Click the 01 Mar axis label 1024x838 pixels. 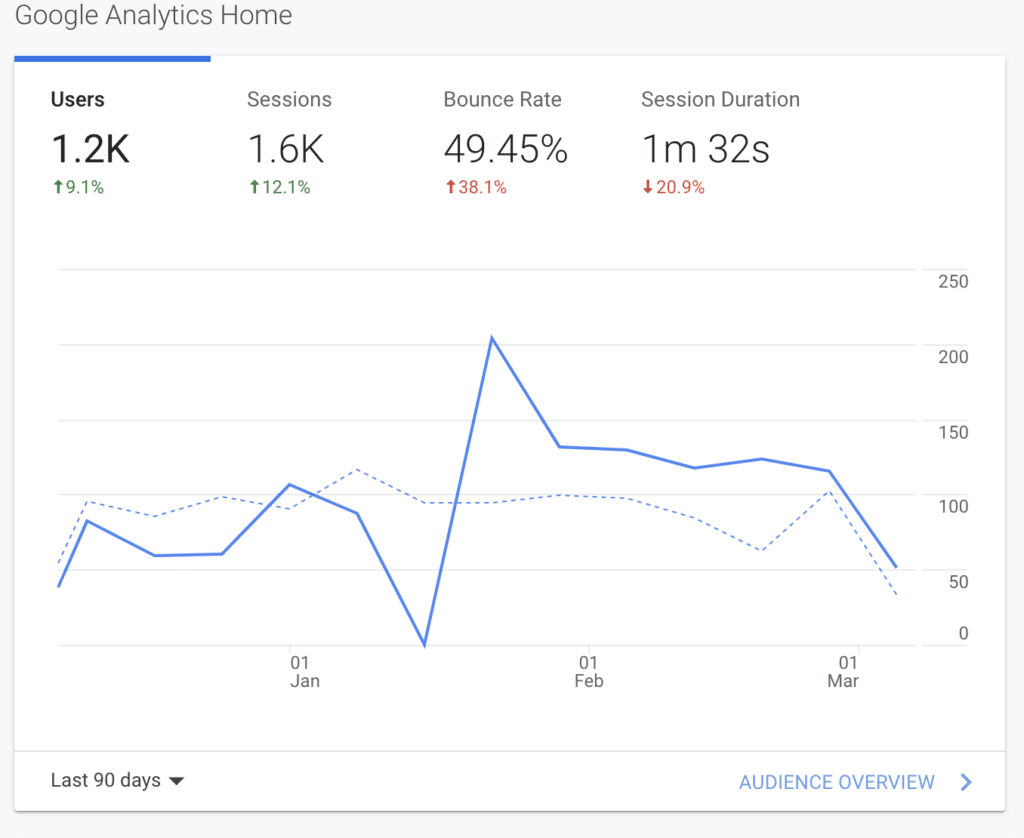point(843,672)
